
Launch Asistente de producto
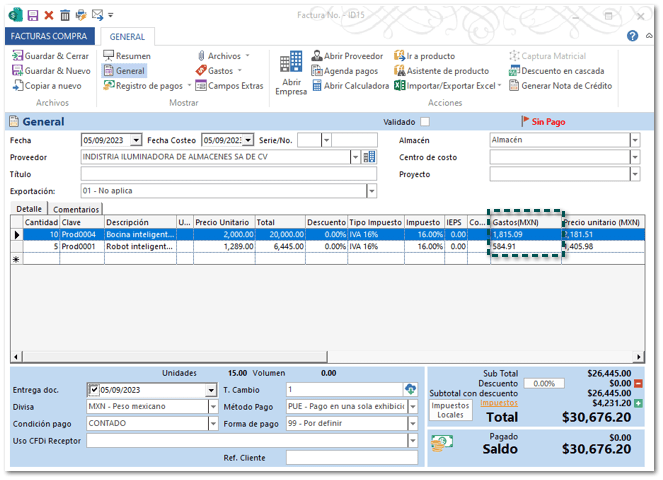(x=441, y=71)
